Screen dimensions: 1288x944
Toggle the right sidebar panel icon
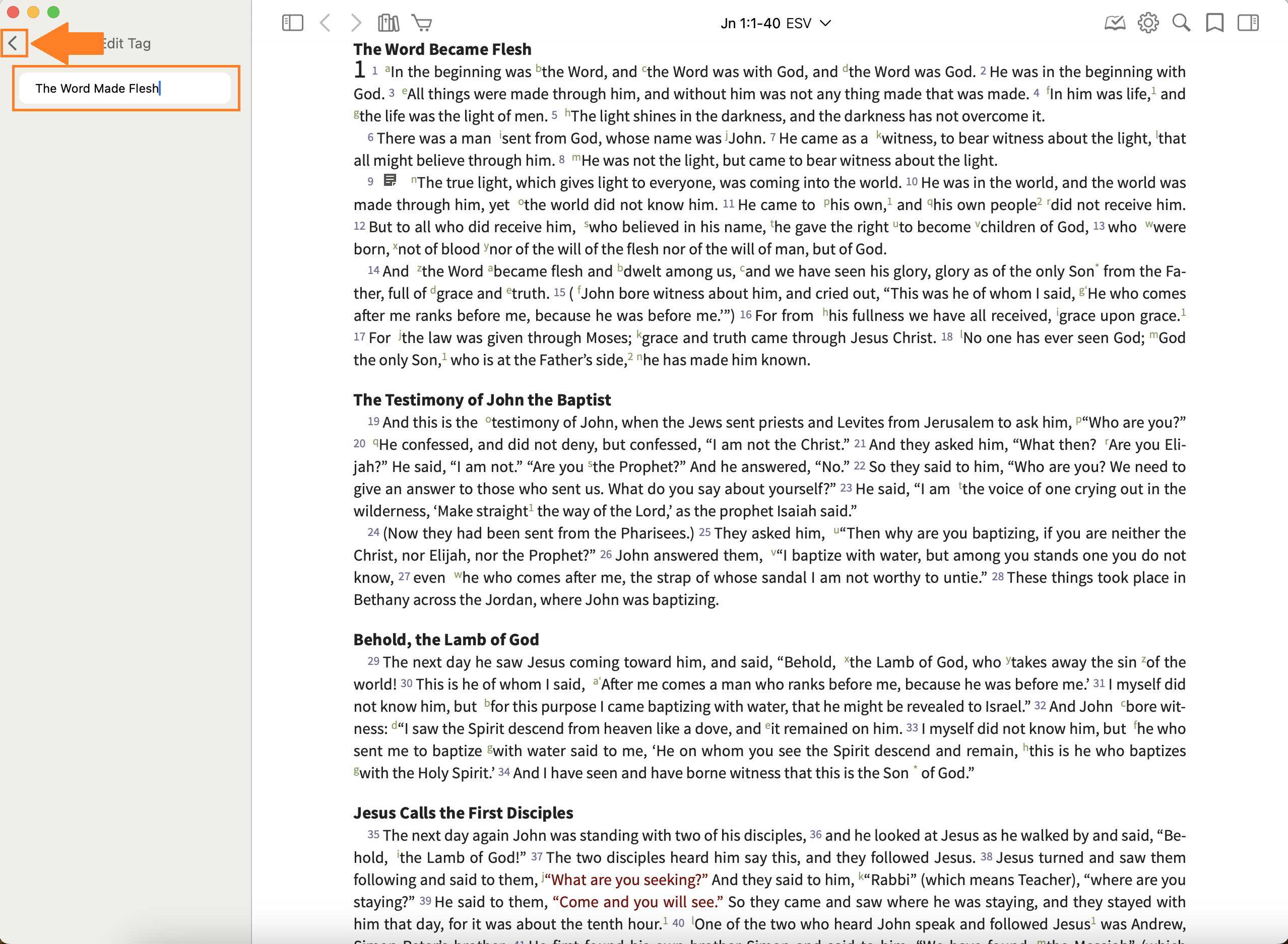(x=1248, y=23)
